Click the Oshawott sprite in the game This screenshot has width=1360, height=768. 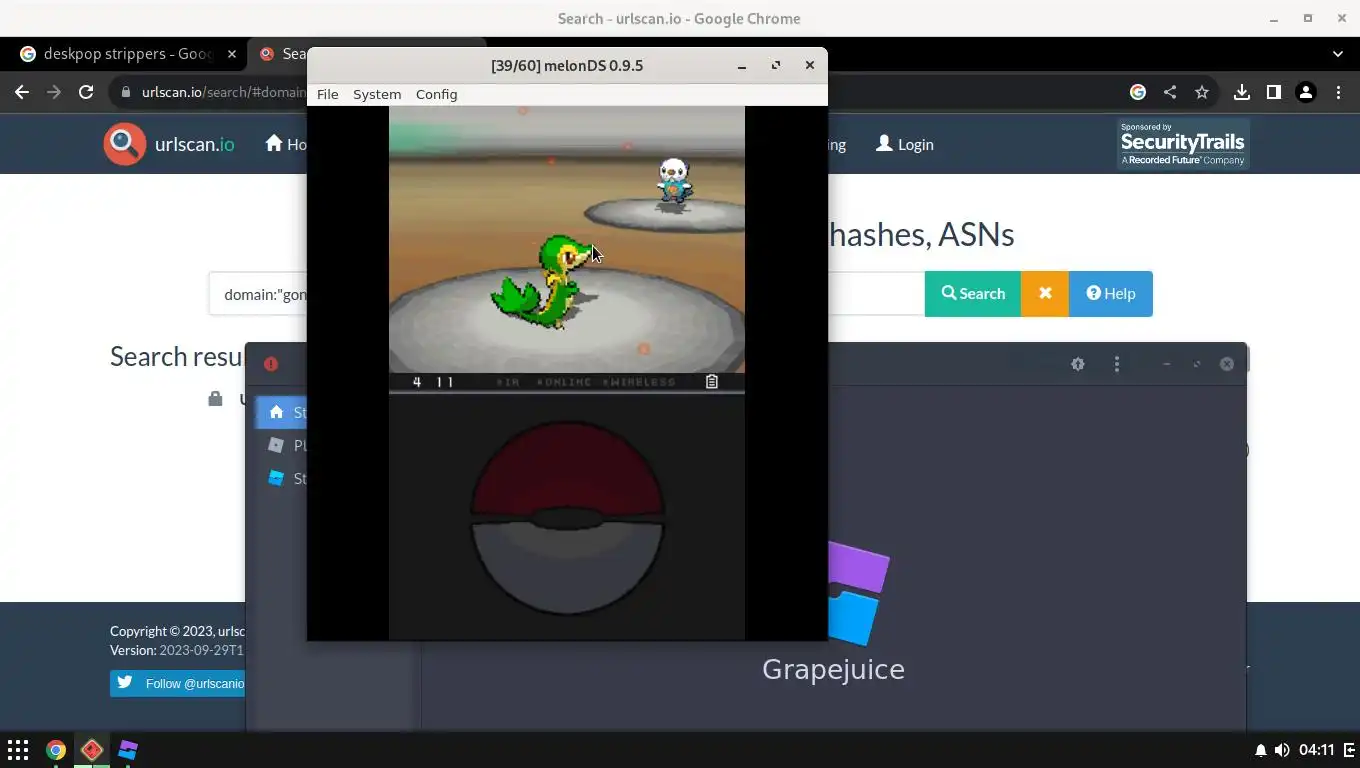pyautogui.click(x=674, y=182)
